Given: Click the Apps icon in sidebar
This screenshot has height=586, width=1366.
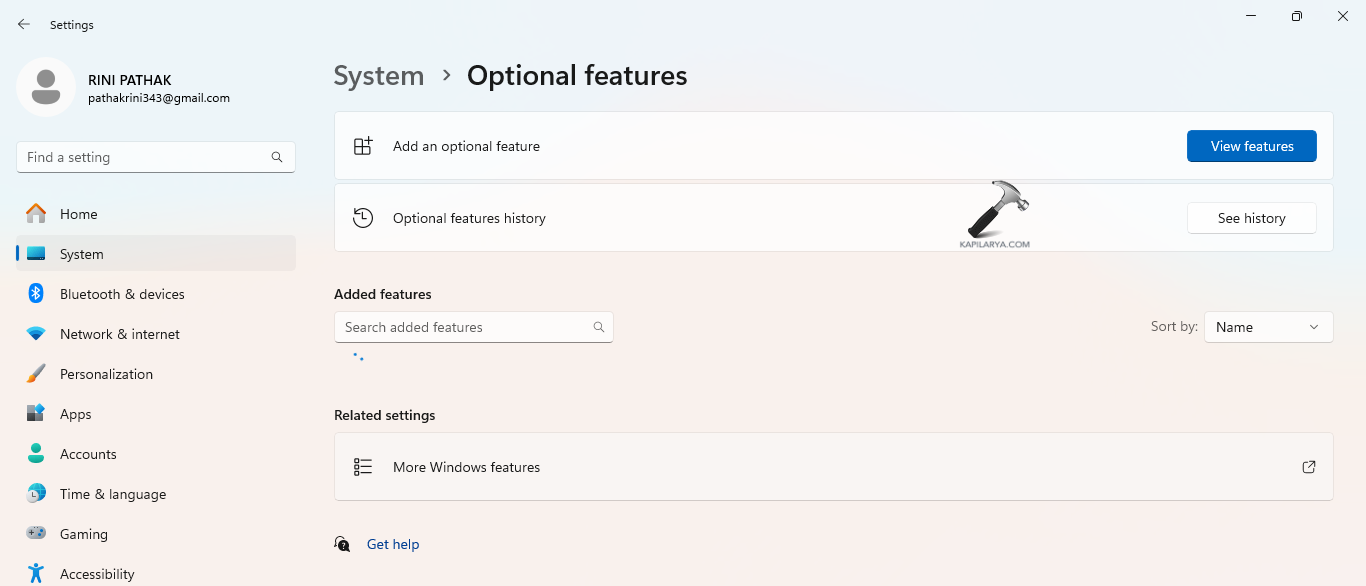Looking at the screenshot, I should [x=36, y=414].
